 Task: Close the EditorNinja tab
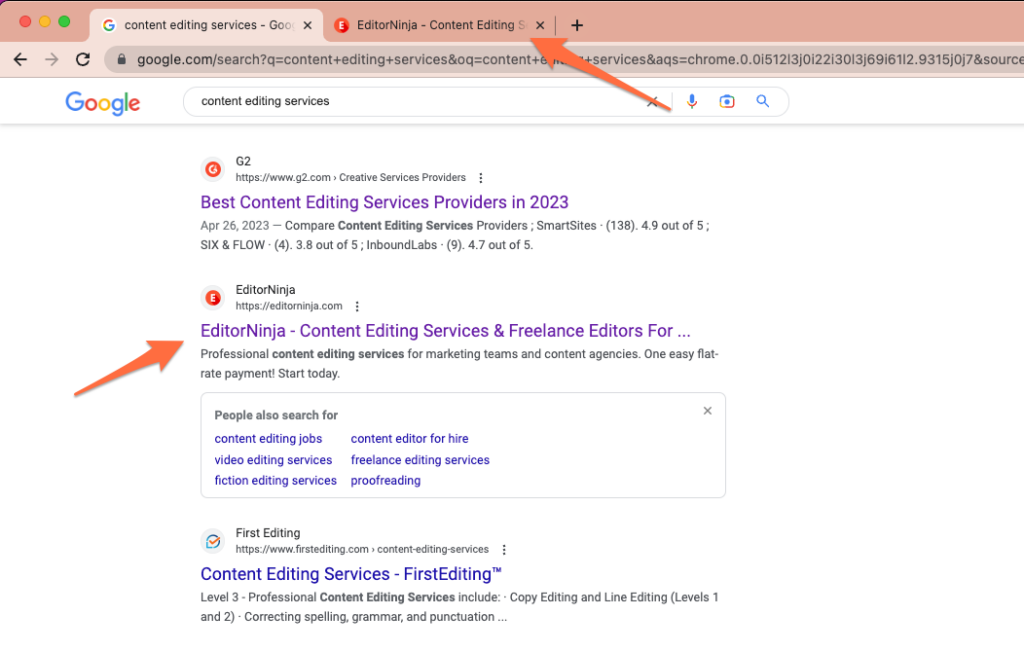tap(540, 25)
